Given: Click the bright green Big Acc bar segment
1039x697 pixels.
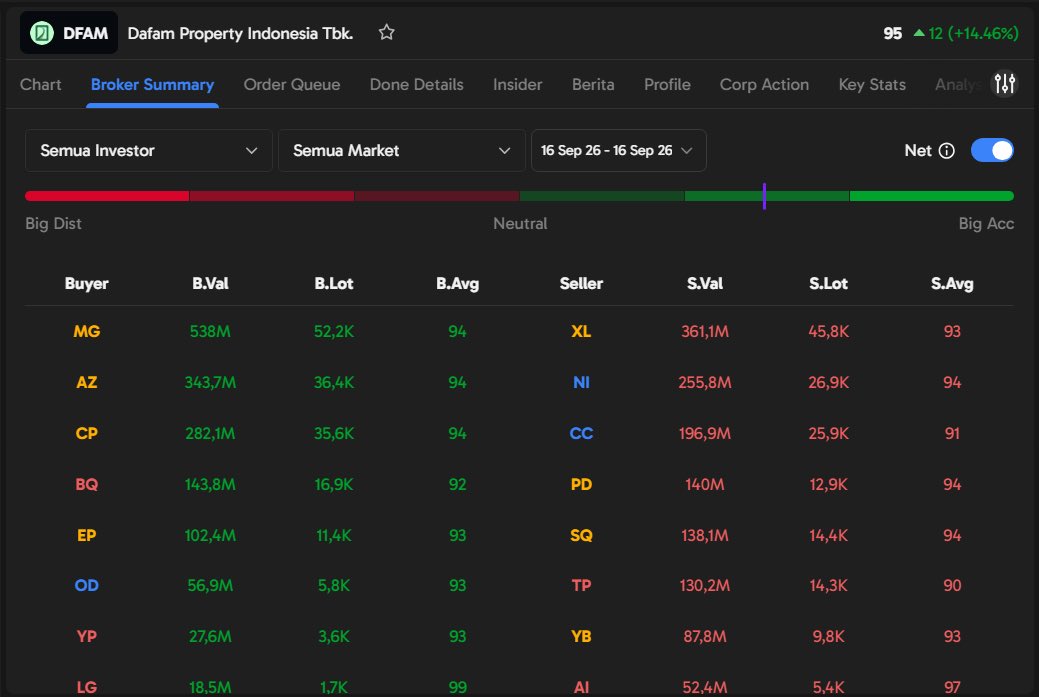Looking at the screenshot, I should [932, 196].
